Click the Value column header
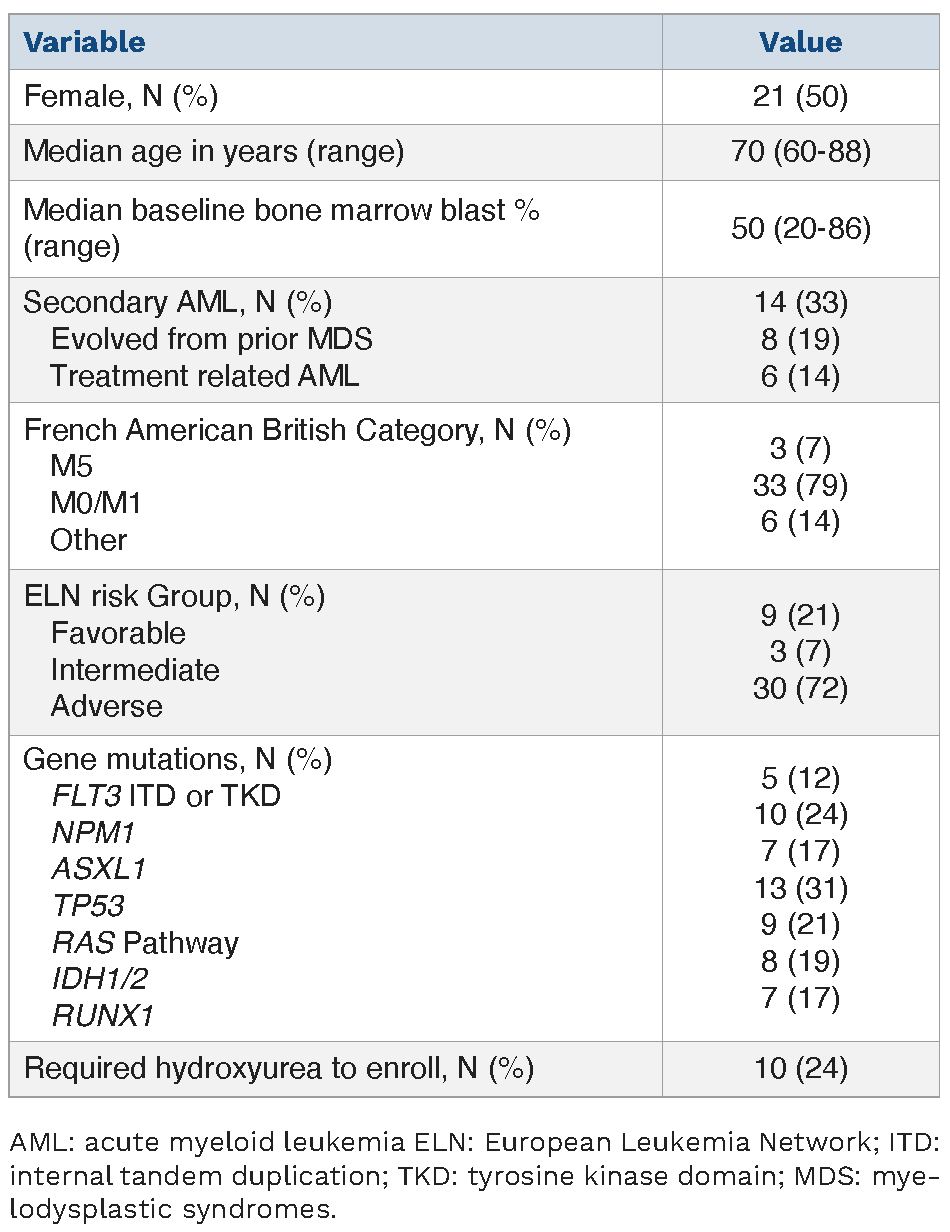Image resolution: width=950 pixels, height=1232 pixels. (800, 43)
